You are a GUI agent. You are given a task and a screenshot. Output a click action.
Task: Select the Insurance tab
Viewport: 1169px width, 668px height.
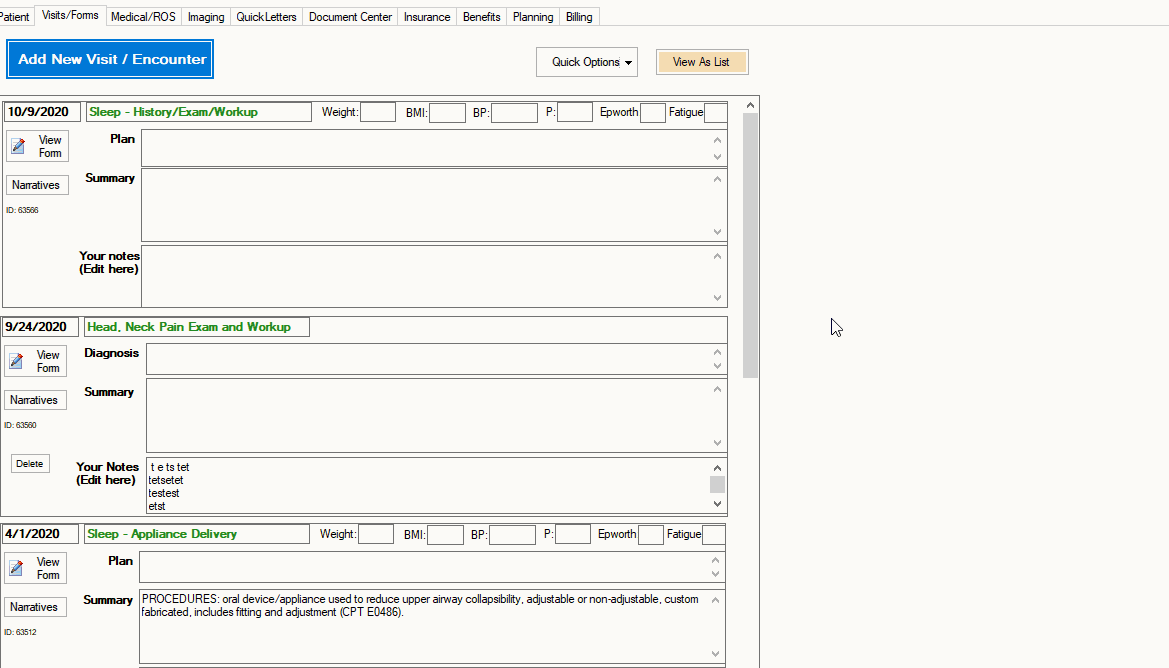click(x=427, y=16)
